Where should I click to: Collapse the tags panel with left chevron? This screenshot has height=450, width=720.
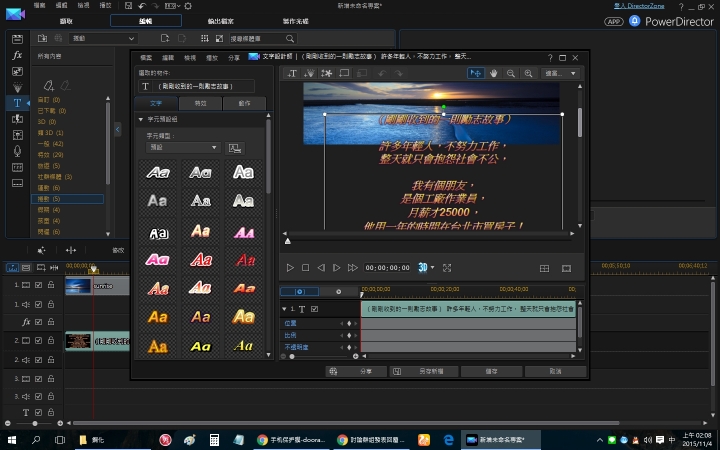[118, 129]
